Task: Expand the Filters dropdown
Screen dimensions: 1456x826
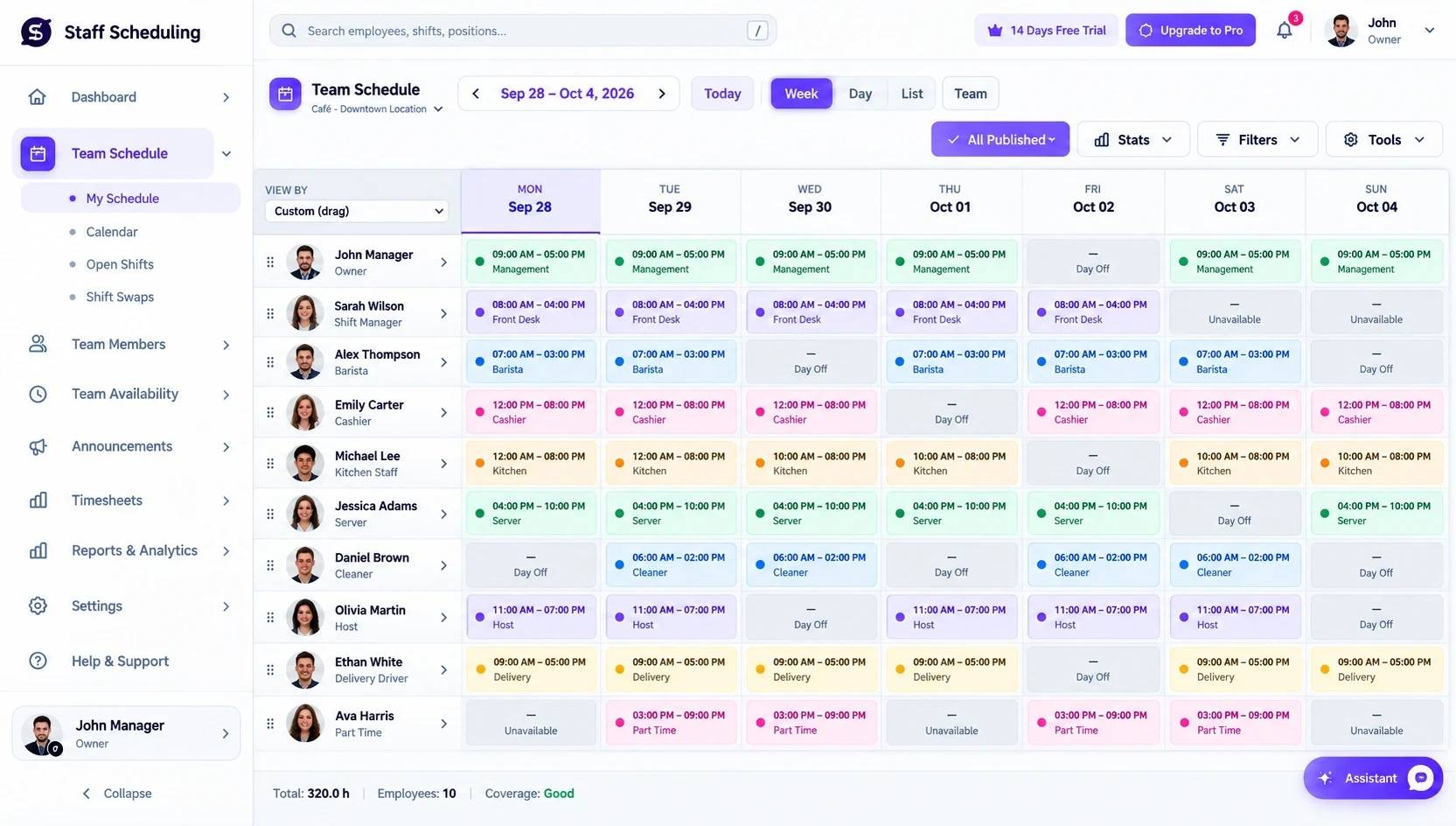Action: (x=1257, y=139)
